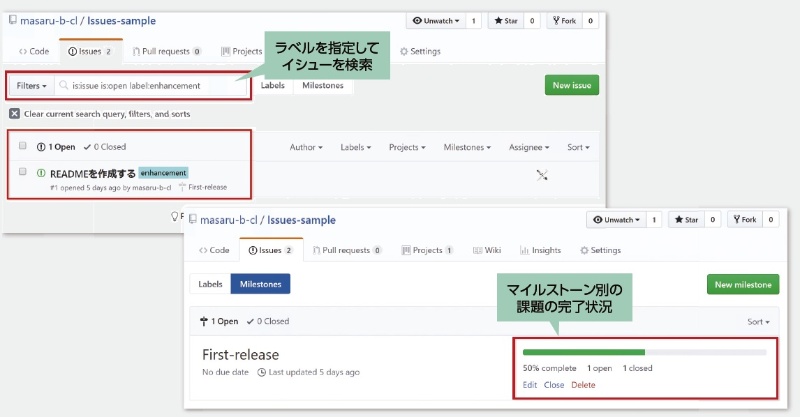Open Projects tab in front window

[x=427, y=251]
